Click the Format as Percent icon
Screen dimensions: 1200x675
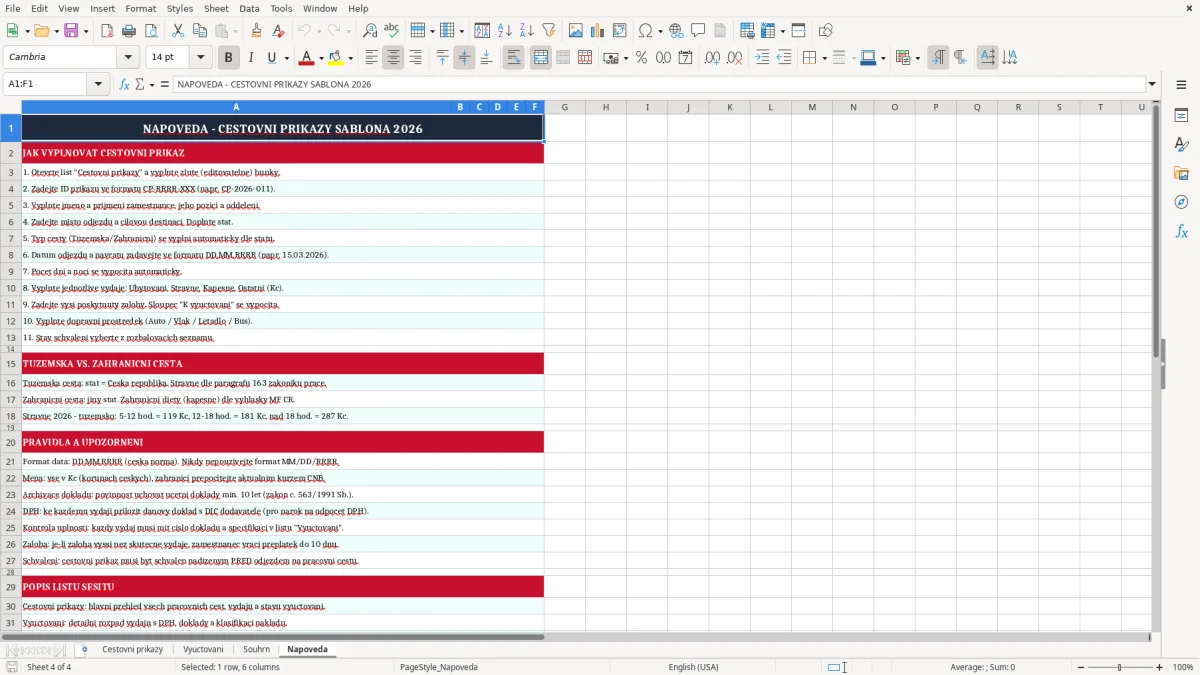tap(641, 58)
